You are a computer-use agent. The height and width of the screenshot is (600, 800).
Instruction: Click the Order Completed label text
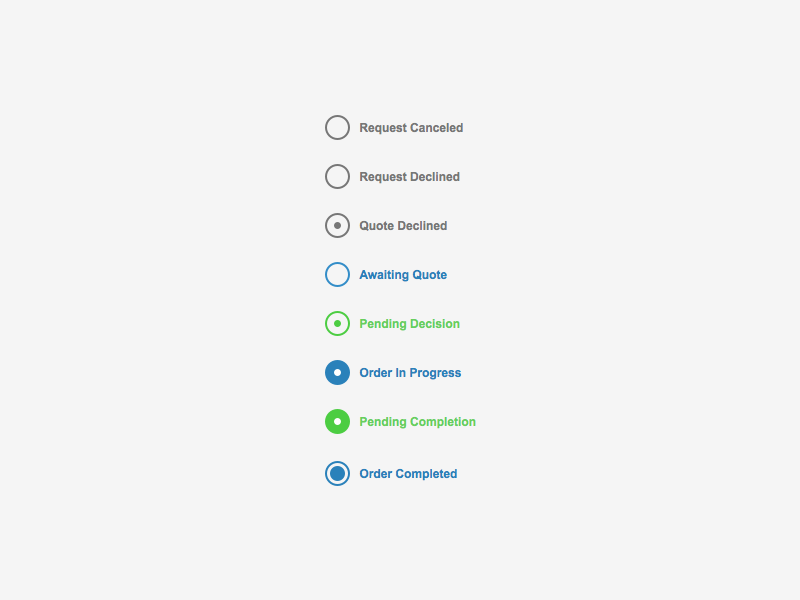point(408,474)
